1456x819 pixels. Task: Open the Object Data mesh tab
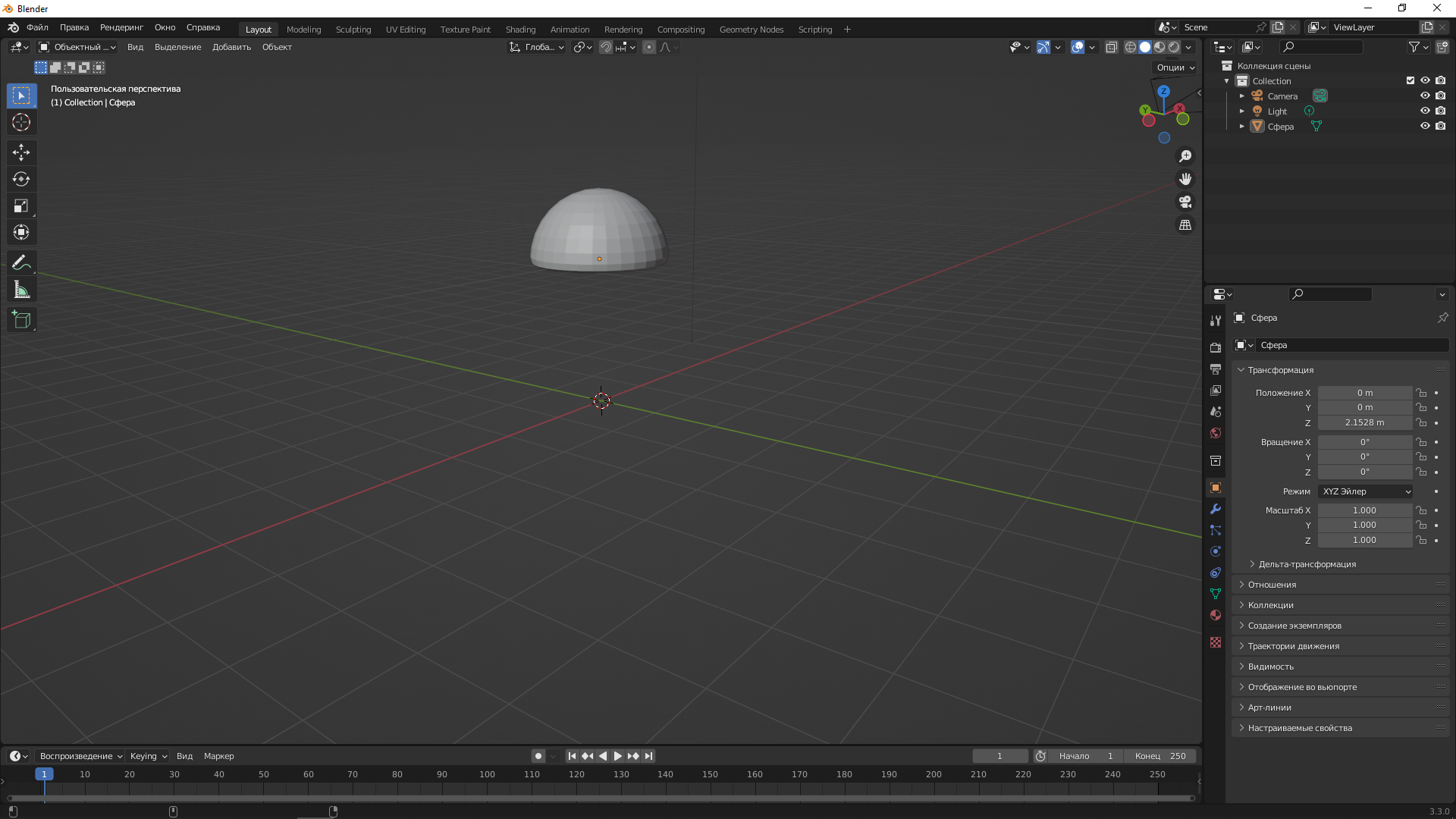[x=1216, y=594]
